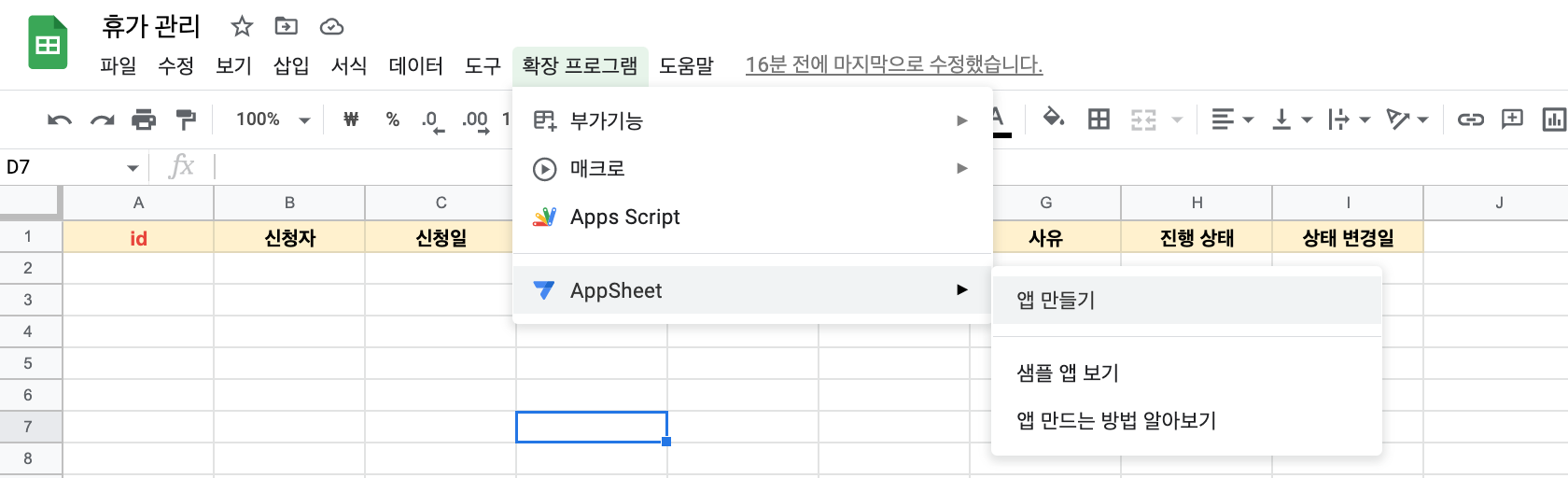Open the borders tool
This screenshot has width=1568, height=478.
coord(1099,119)
